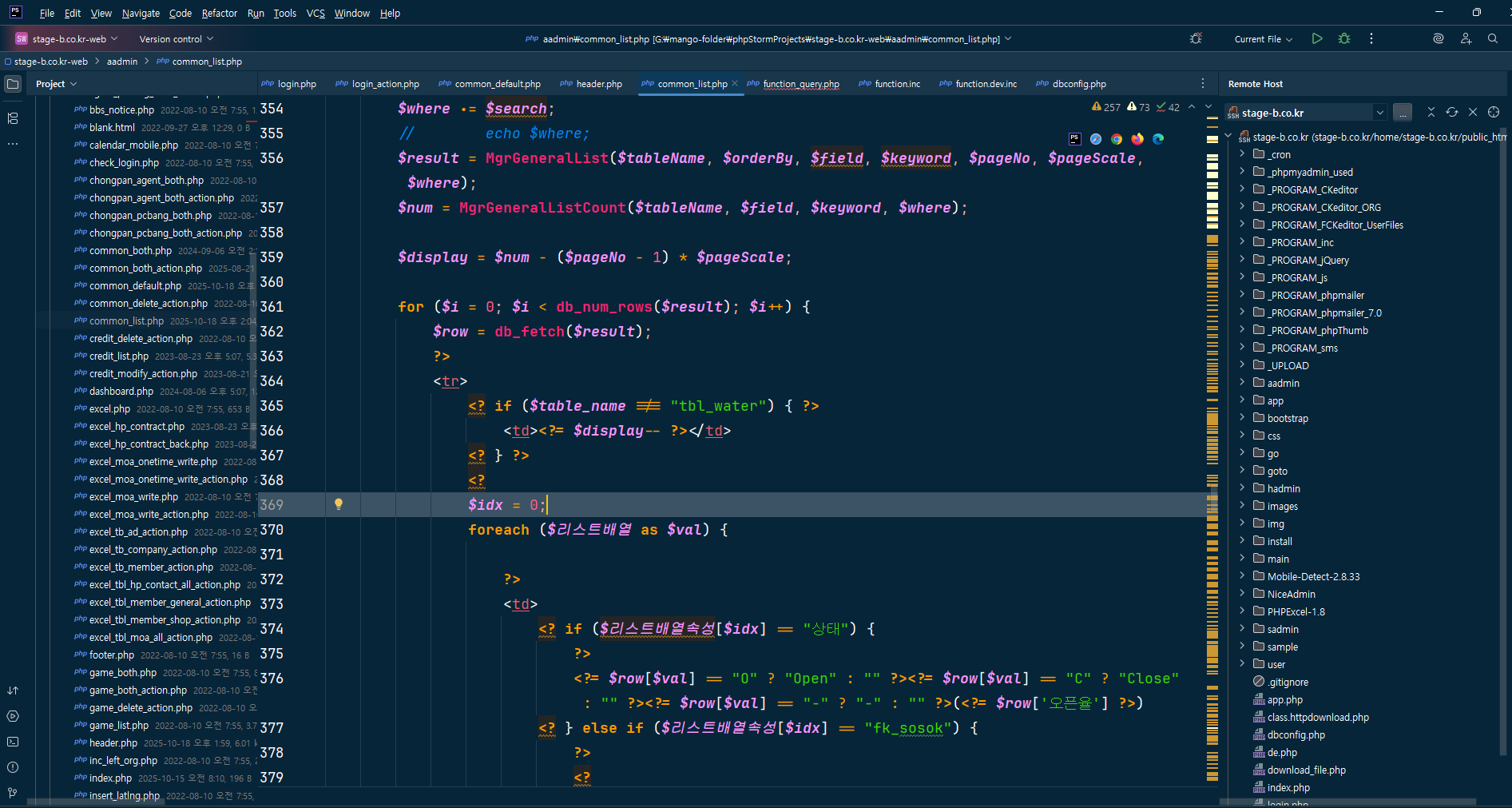Click aadmin in the breadcrumb bar
The image size is (1512, 808).
(122, 62)
